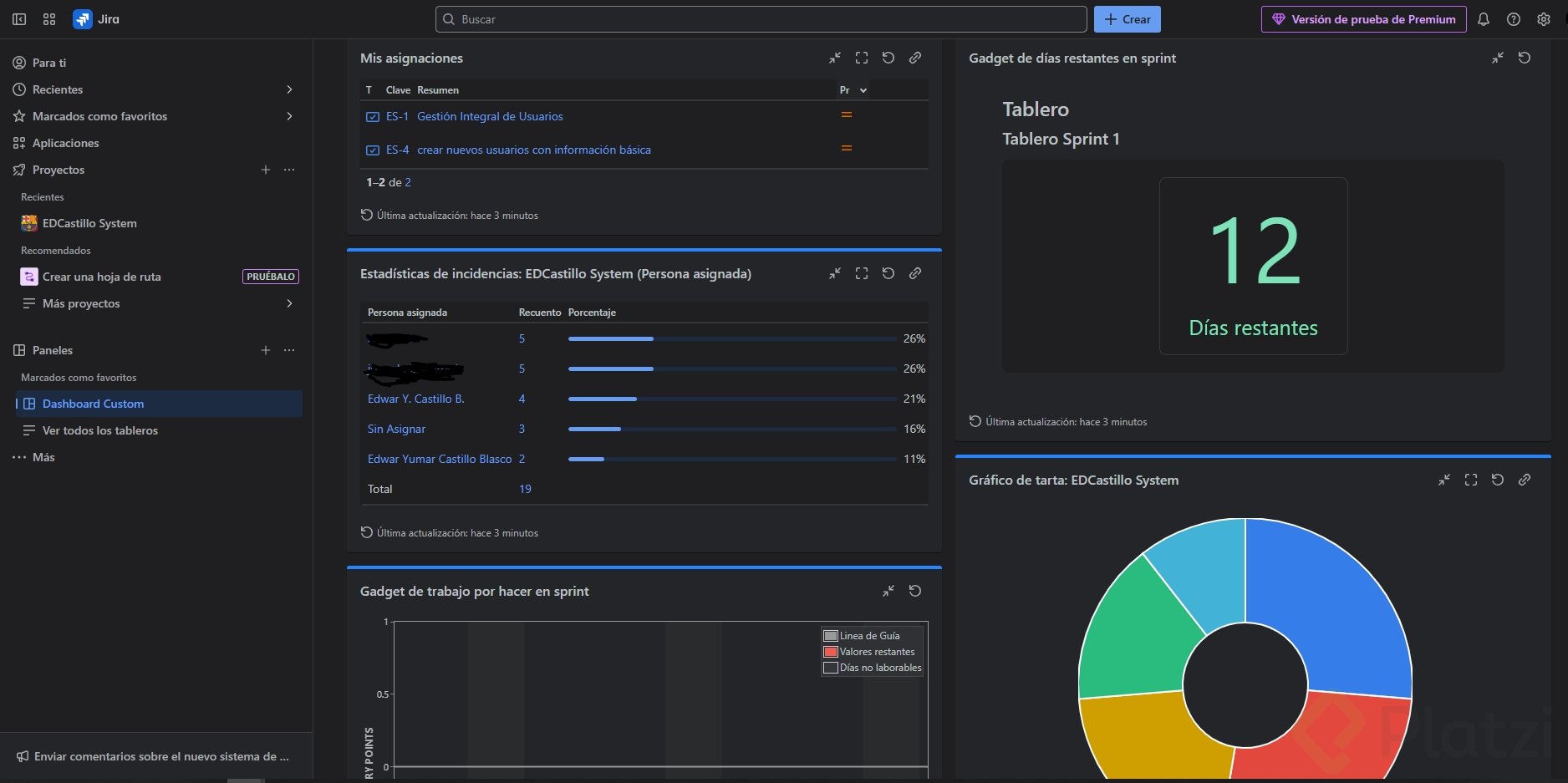Open the settings gear in the header

(x=1544, y=19)
